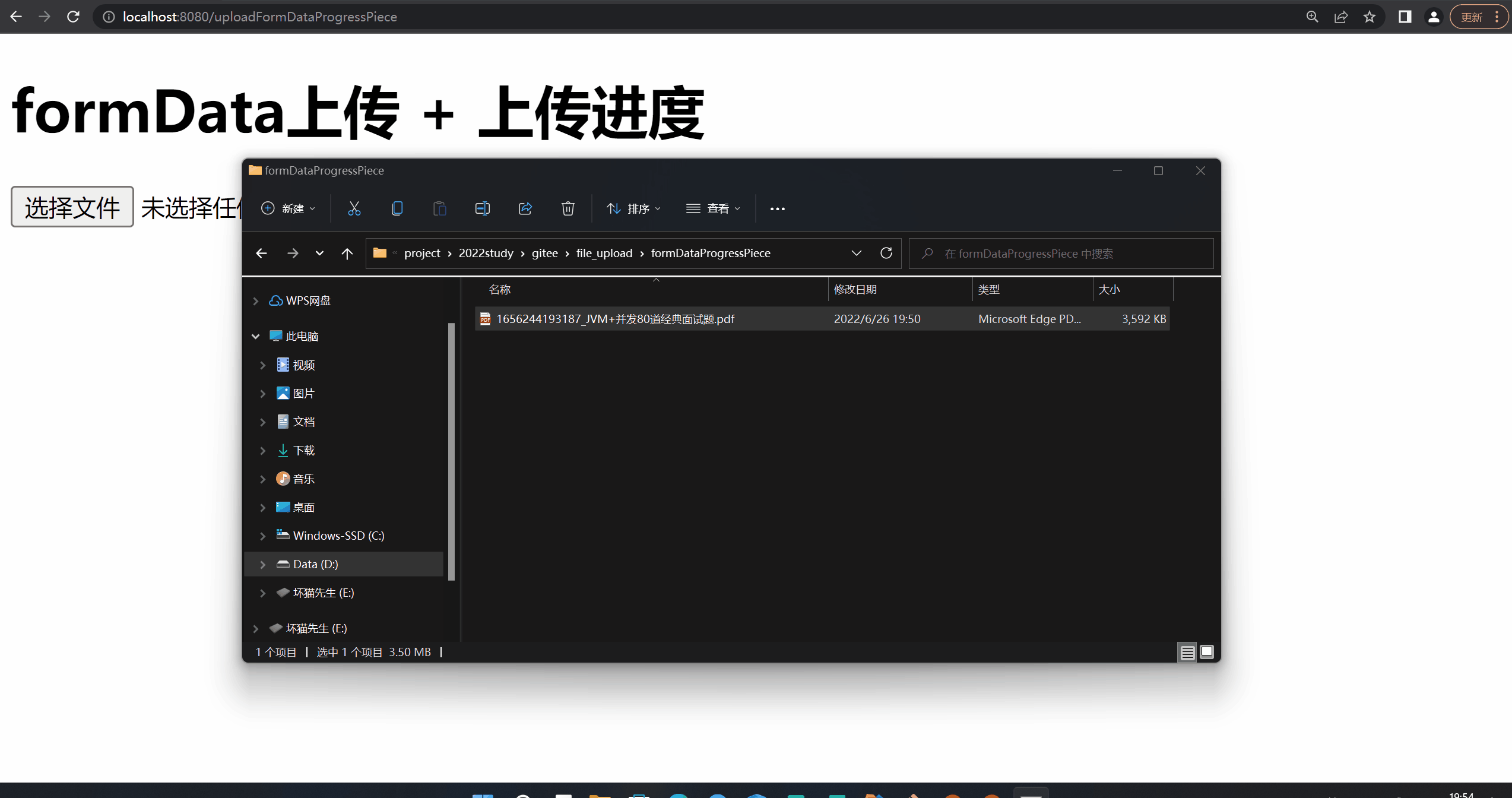Open the three-dots more options menu
The width and height of the screenshot is (1512, 798).
coord(777,208)
